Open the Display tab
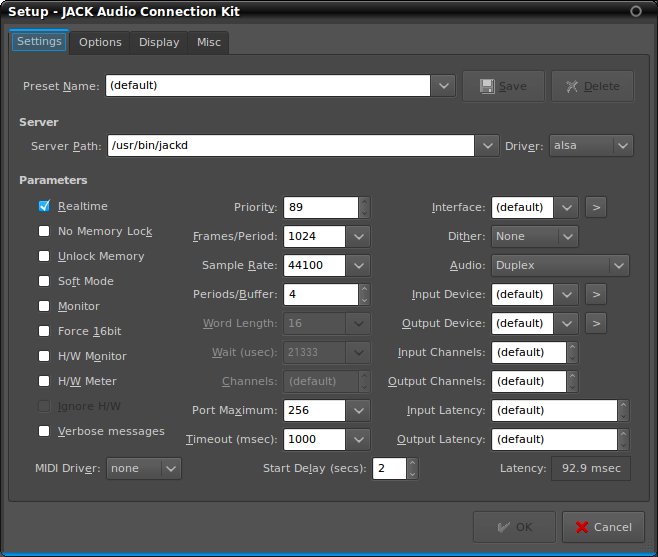 click(x=159, y=42)
